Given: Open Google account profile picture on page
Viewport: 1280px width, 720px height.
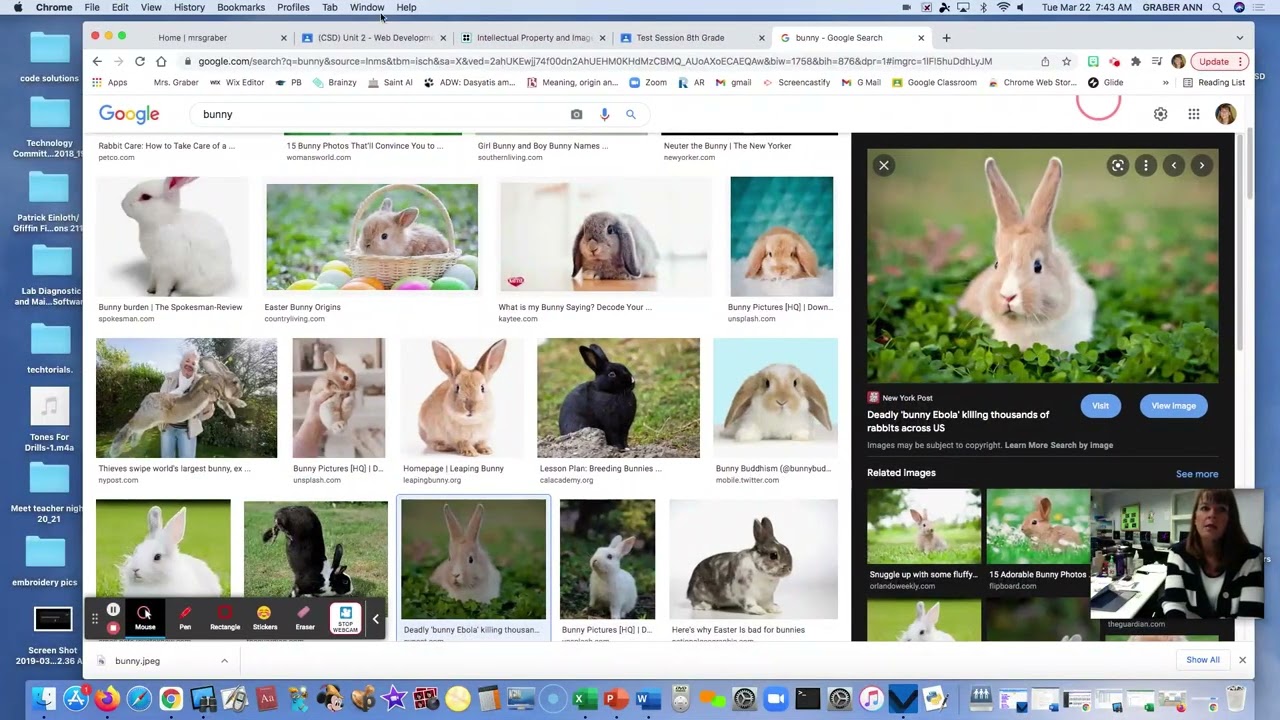Looking at the screenshot, I should point(1225,114).
